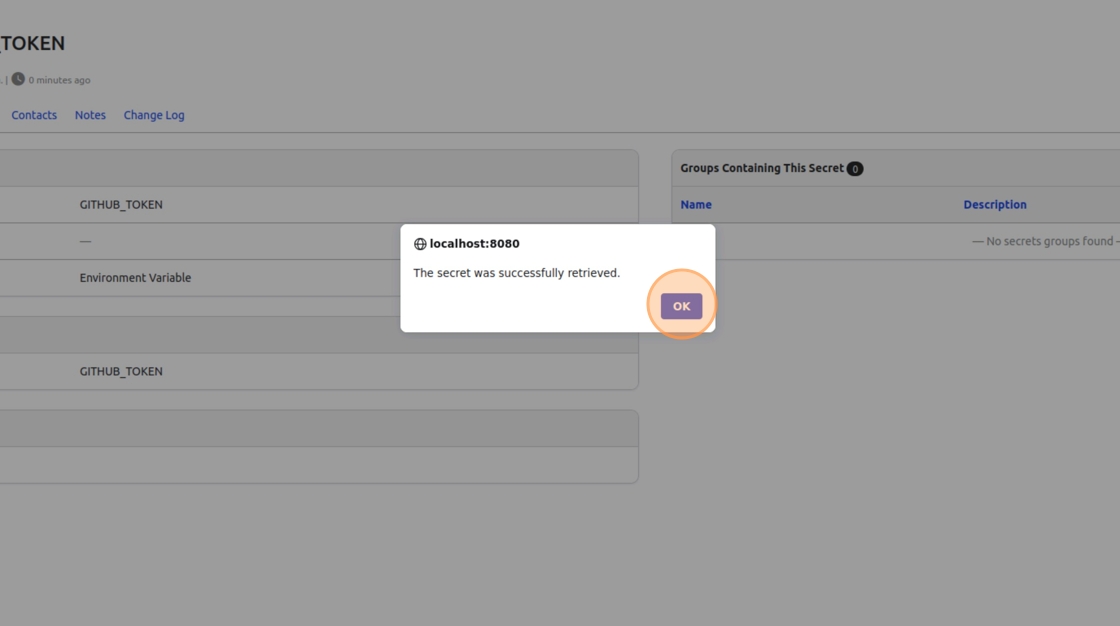Click 'The secret was successfully retrieved.' message
The width and height of the screenshot is (1120, 626).
coord(516,273)
